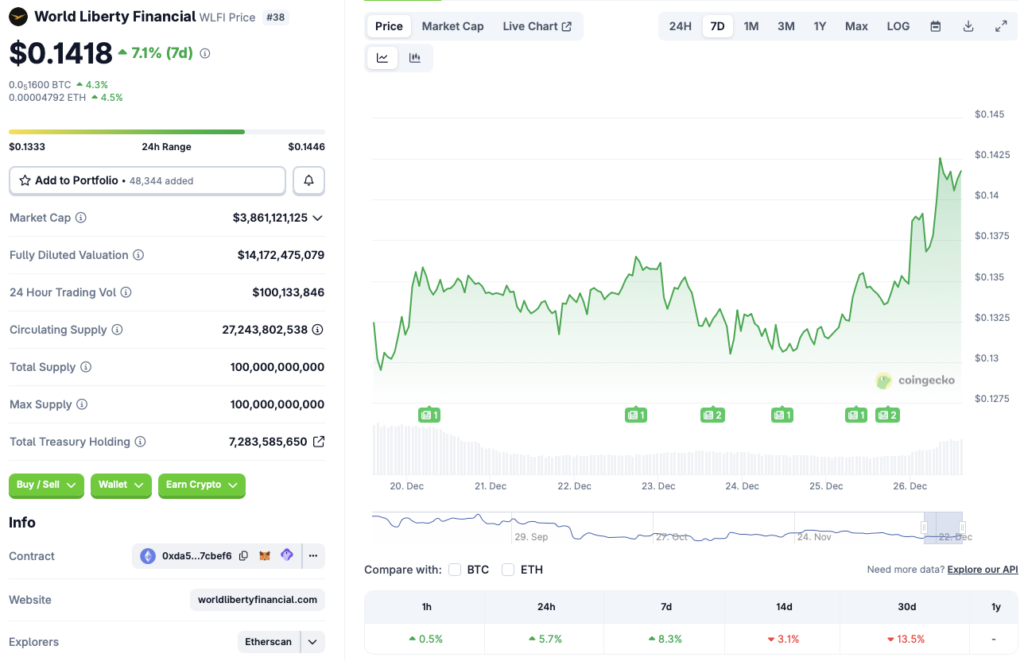Enable the ETH comparison checkbox
Image resolution: width=1024 pixels, height=661 pixels.
505,569
